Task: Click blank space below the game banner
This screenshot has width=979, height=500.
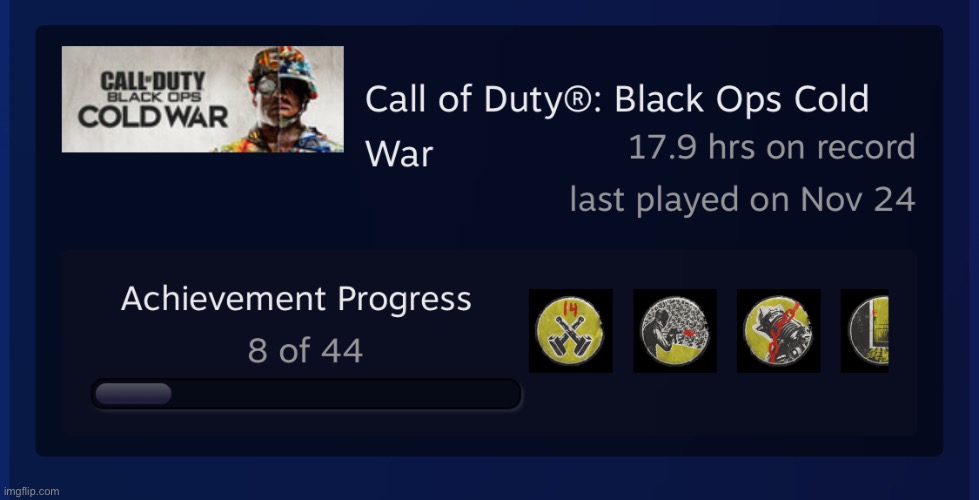Action: pos(202,200)
